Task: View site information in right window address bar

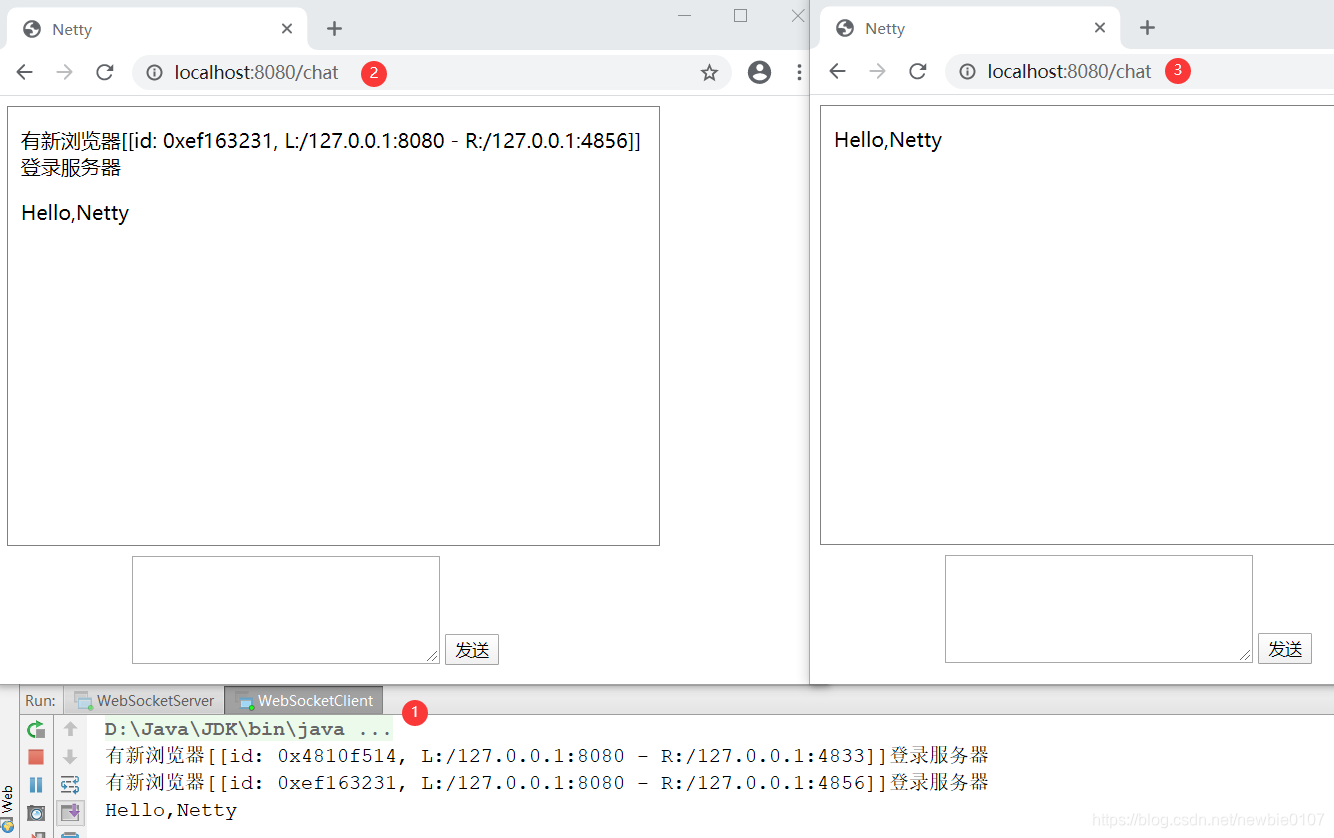Action: click(968, 71)
